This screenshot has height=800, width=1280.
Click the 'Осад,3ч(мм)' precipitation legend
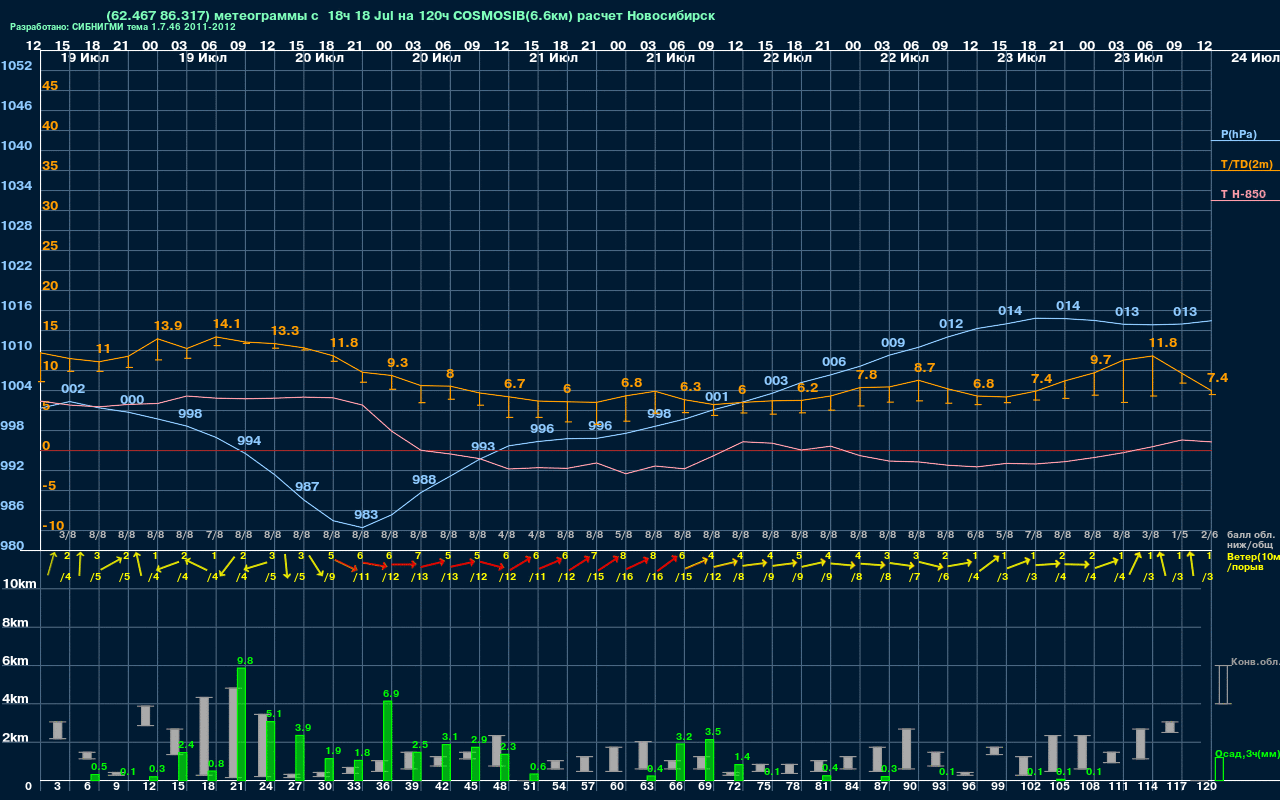click(1247, 753)
